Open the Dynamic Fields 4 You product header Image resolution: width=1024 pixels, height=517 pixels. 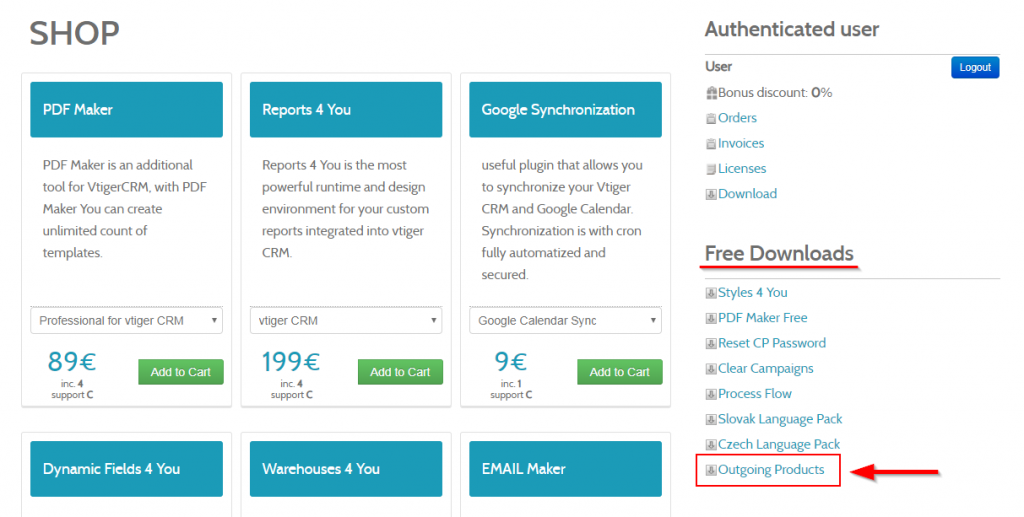point(126,469)
